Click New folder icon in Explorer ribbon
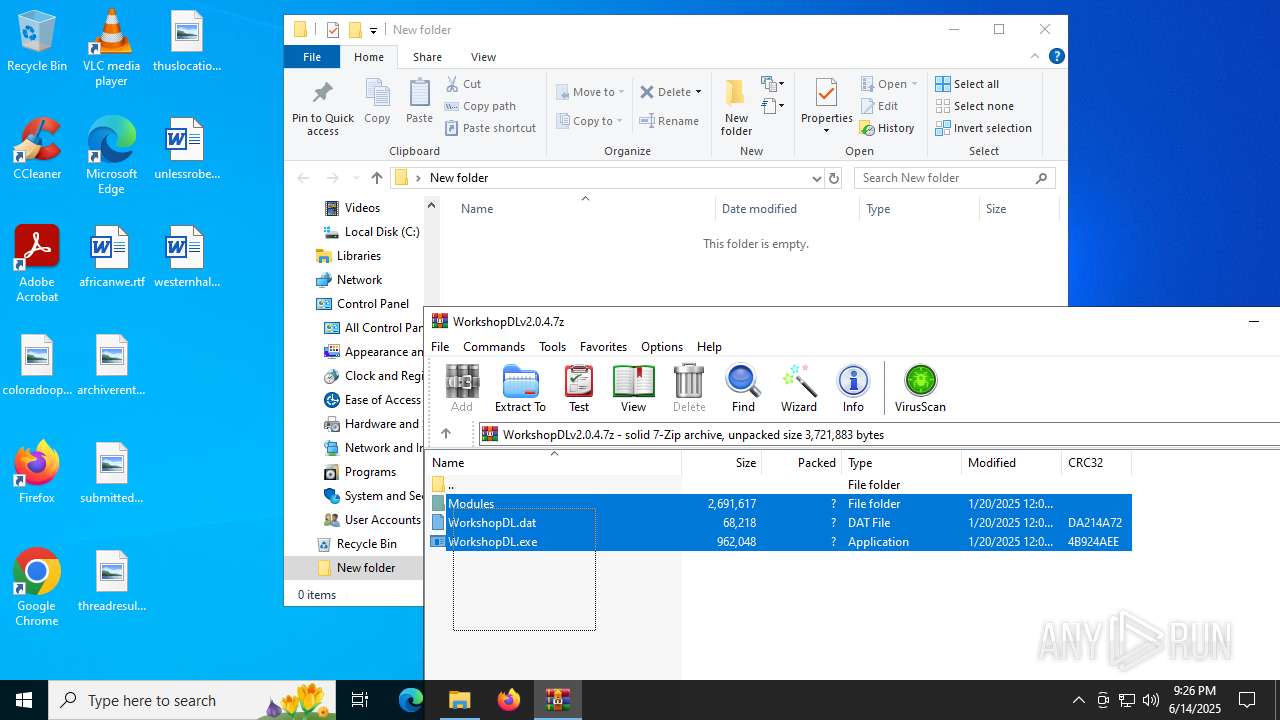1280x720 pixels. (736, 108)
